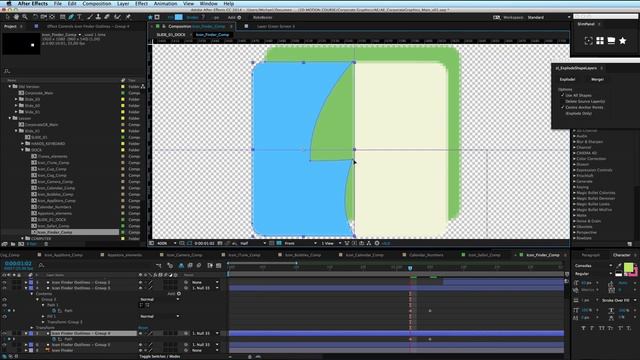Toggle Center Anchor Points checkbox
The width and height of the screenshot is (640, 360).
coord(562,107)
